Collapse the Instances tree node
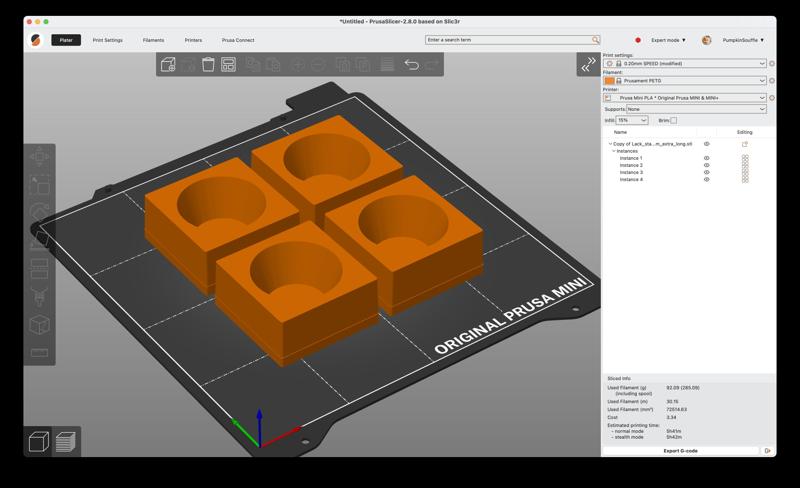This screenshot has width=800, height=488. click(614, 151)
